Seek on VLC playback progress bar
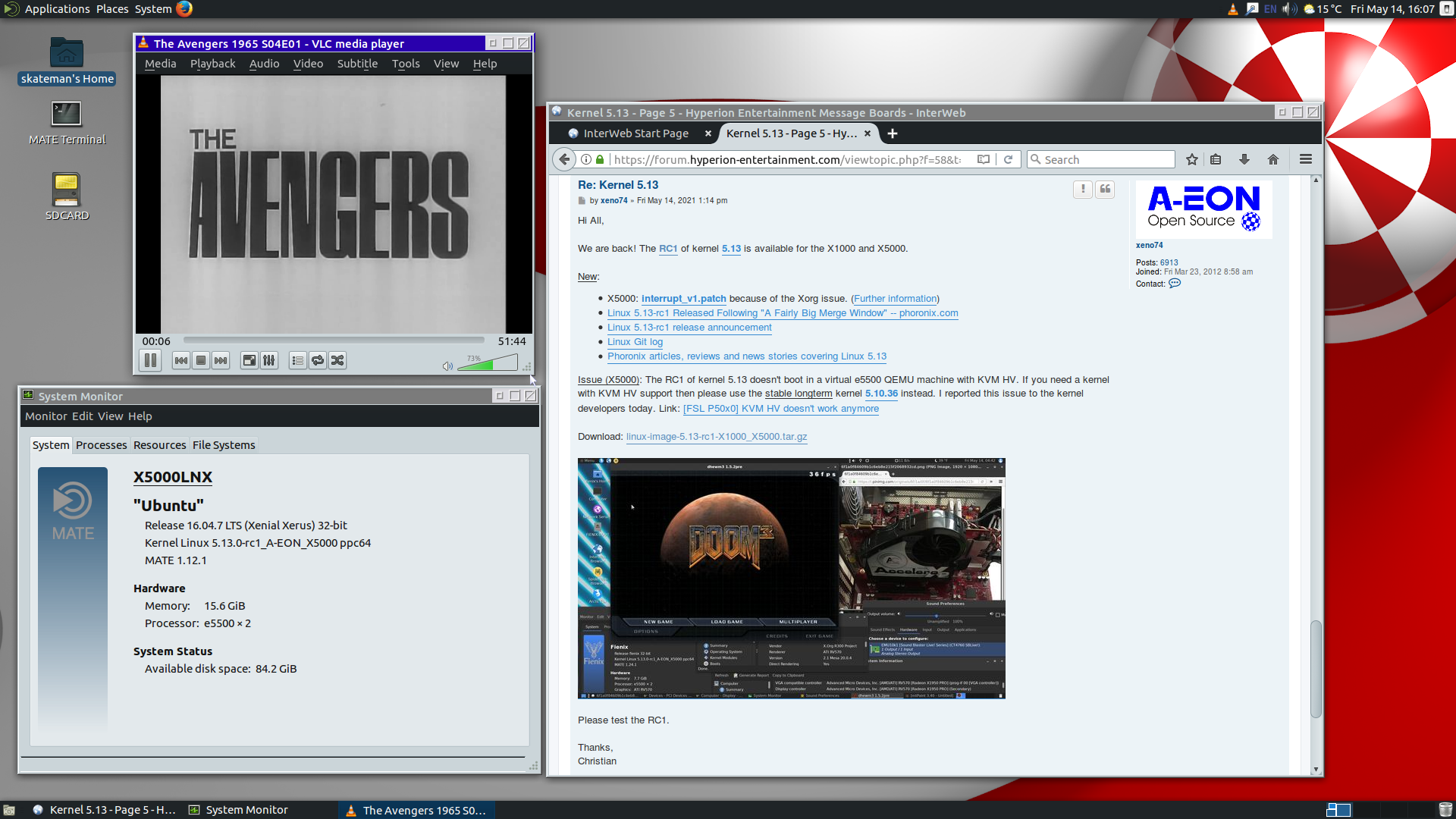The width and height of the screenshot is (1456, 819). click(334, 340)
